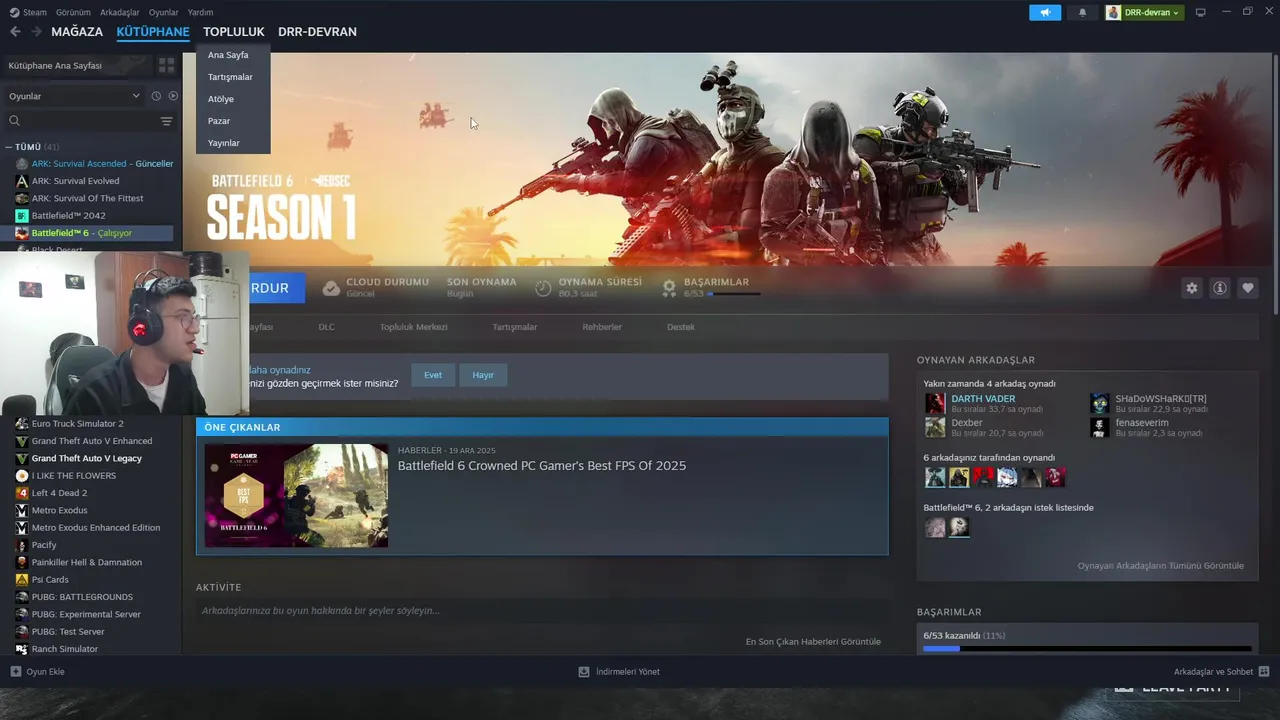Open the notifications bell
This screenshot has width=1280, height=720.
pyautogui.click(x=1082, y=12)
